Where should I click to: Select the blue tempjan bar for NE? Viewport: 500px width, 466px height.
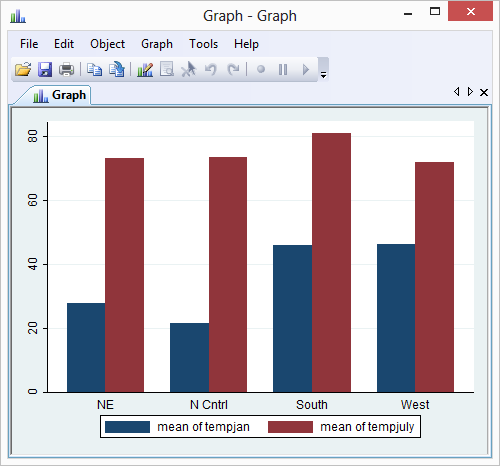pyautogui.click(x=86, y=347)
